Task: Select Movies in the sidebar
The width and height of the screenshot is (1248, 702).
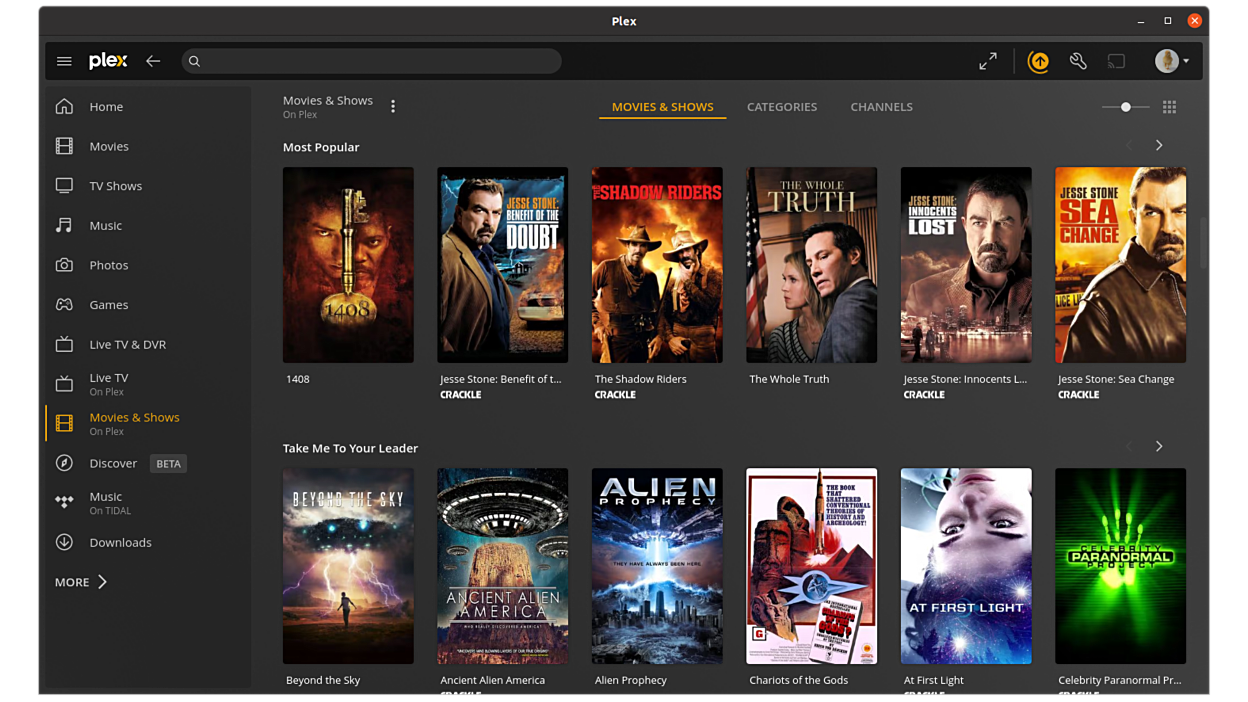Action: point(109,146)
